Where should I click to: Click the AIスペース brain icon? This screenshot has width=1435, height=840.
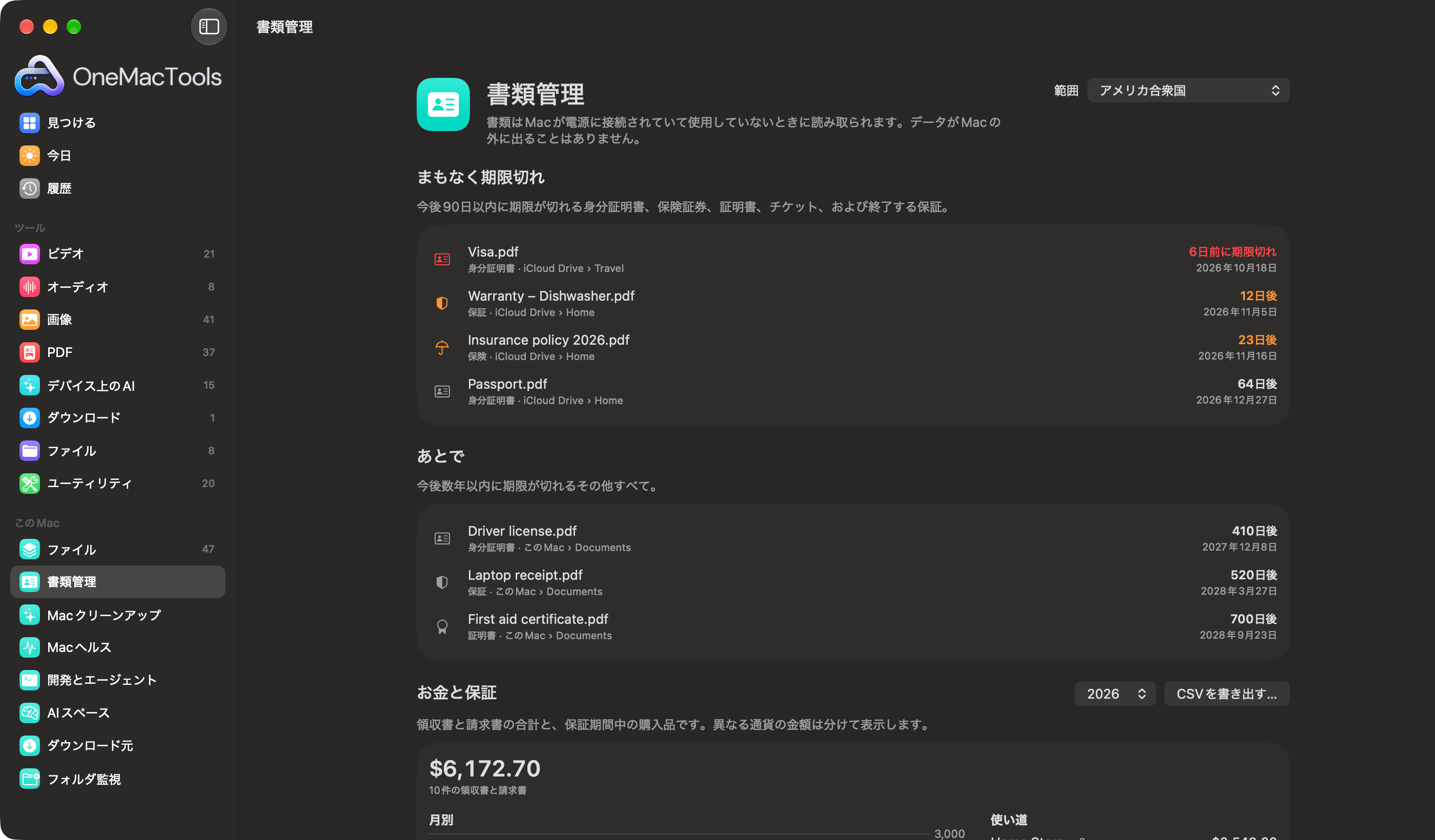click(x=30, y=712)
